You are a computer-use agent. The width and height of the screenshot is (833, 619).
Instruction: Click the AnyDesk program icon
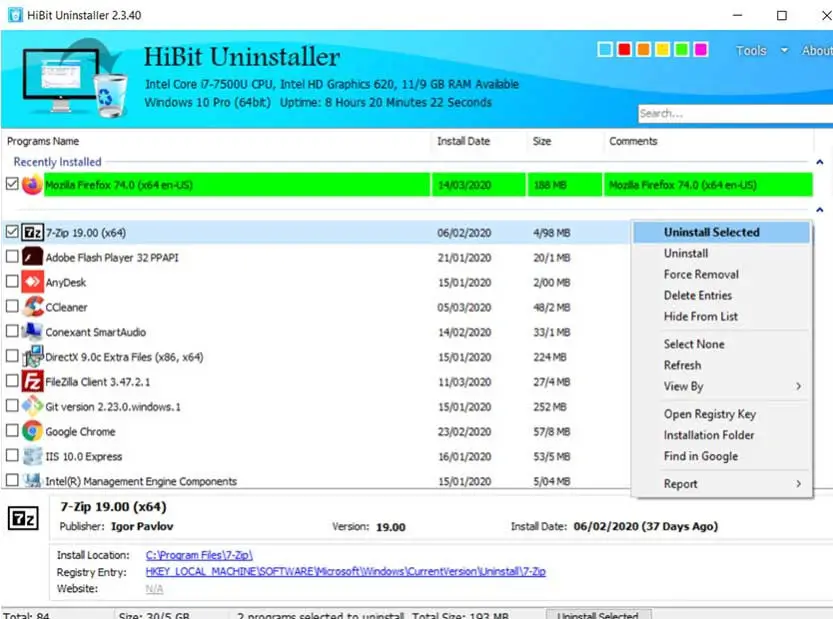tap(32, 282)
